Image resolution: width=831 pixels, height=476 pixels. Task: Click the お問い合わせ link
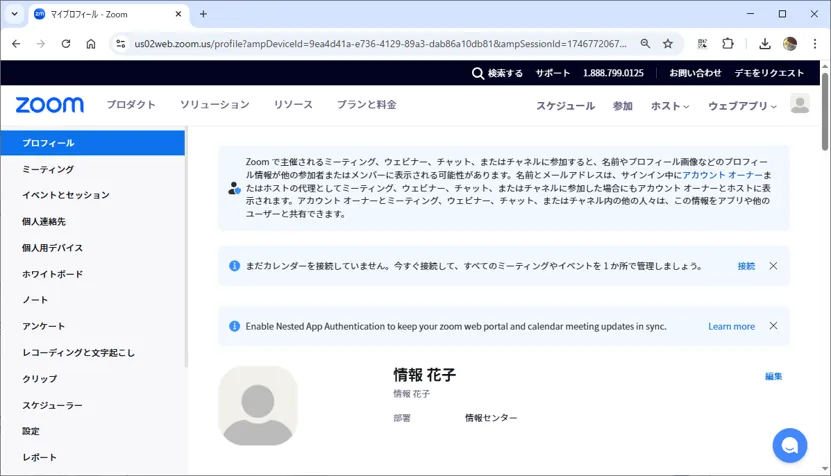695,73
